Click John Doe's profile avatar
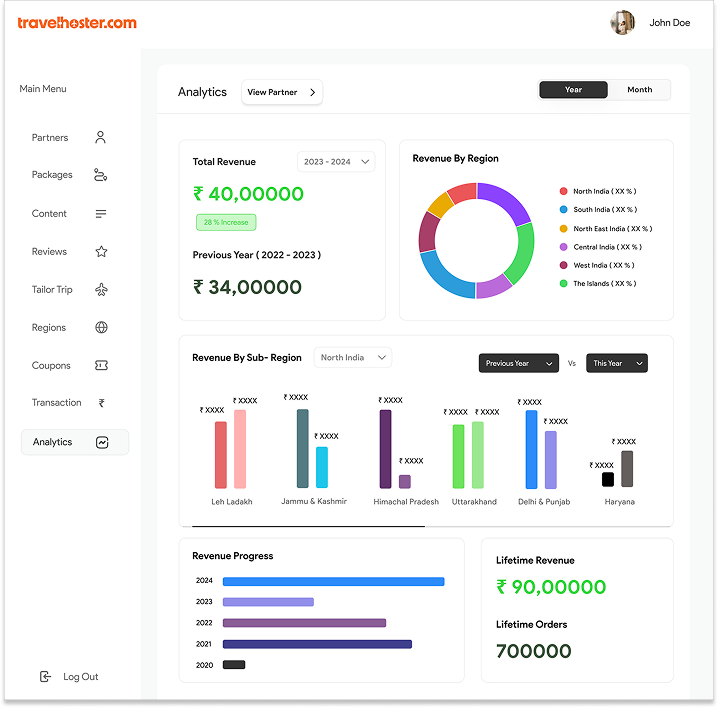The height and width of the screenshot is (708, 718). [x=622, y=22]
